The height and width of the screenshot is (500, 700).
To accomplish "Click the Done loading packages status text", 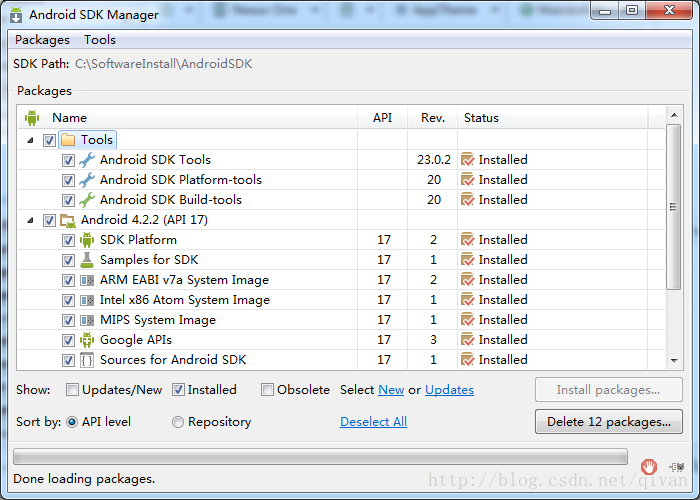I will pyautogui.click(x=84, y=479).
